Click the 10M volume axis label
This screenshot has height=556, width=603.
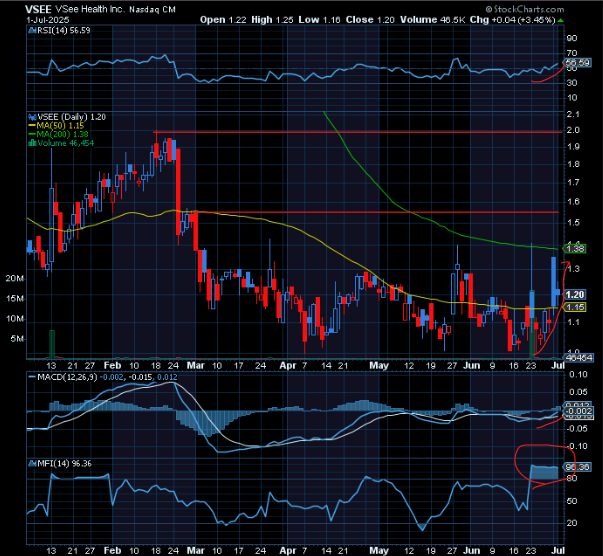[15, 319]
